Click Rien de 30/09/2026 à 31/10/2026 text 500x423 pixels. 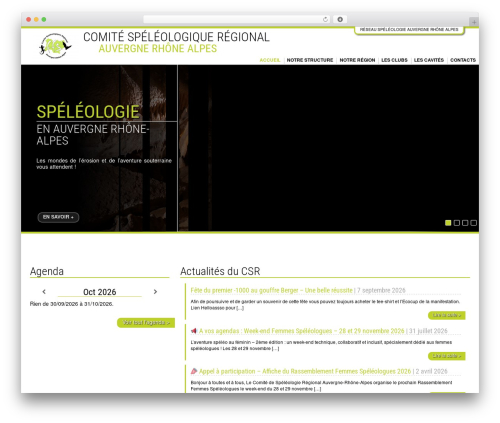pos(71,304)
